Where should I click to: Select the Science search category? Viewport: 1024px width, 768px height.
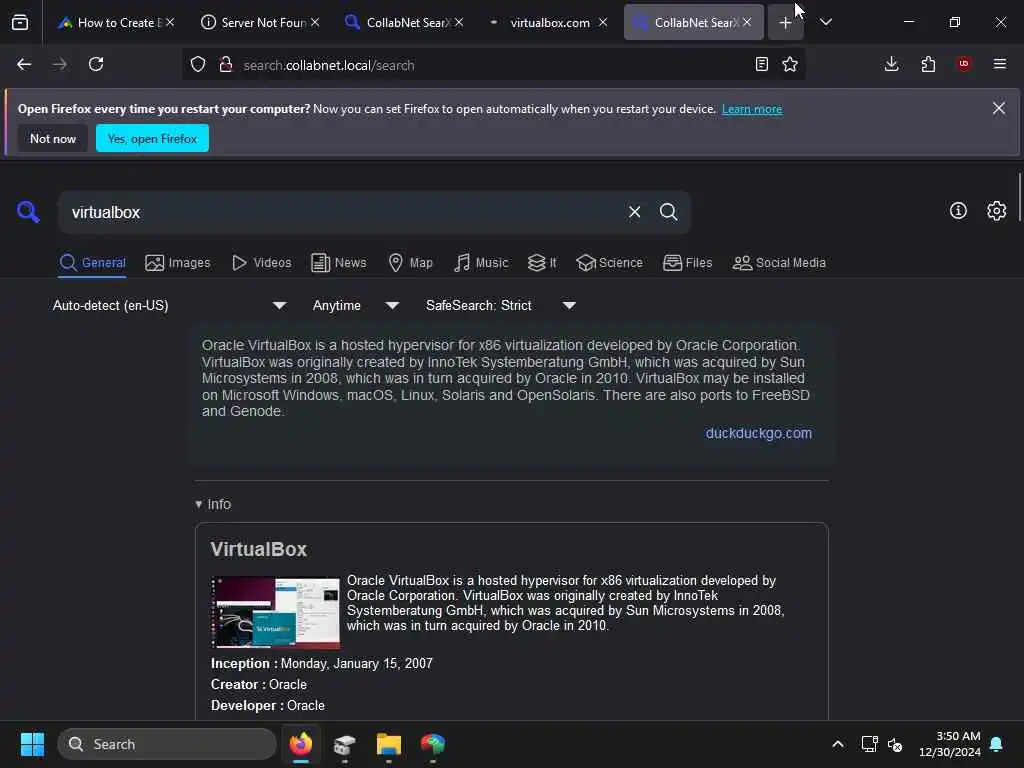(x=610, y=263)
